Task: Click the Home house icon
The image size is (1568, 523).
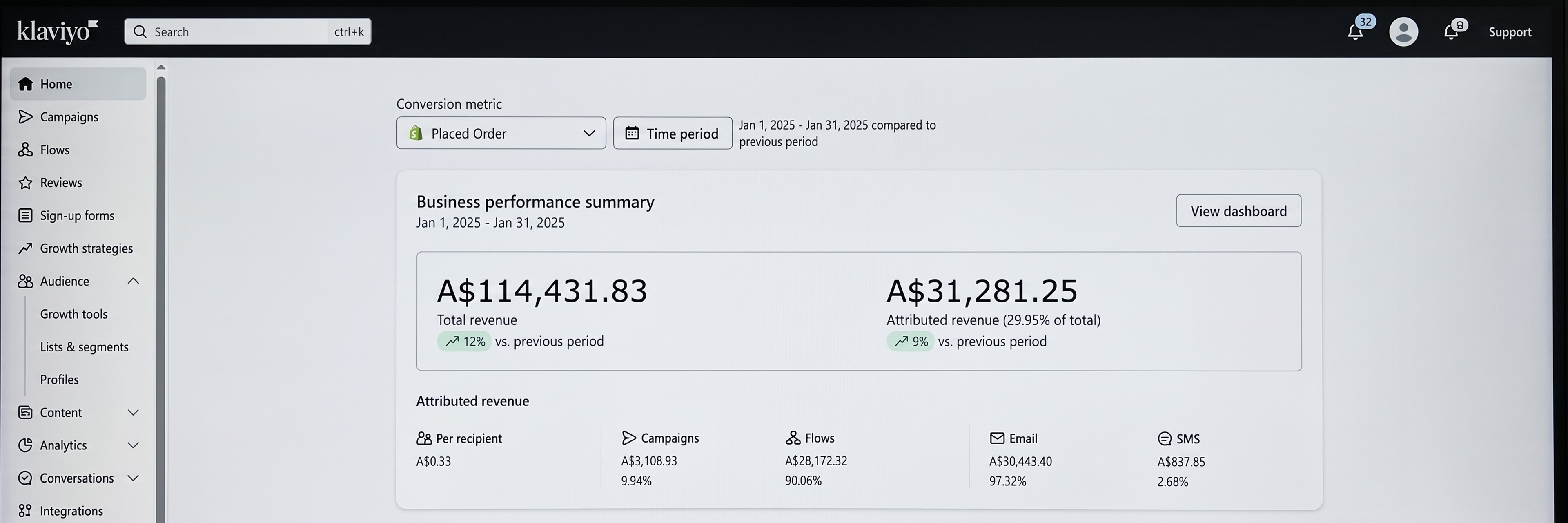Action: (x=25, y=84)
